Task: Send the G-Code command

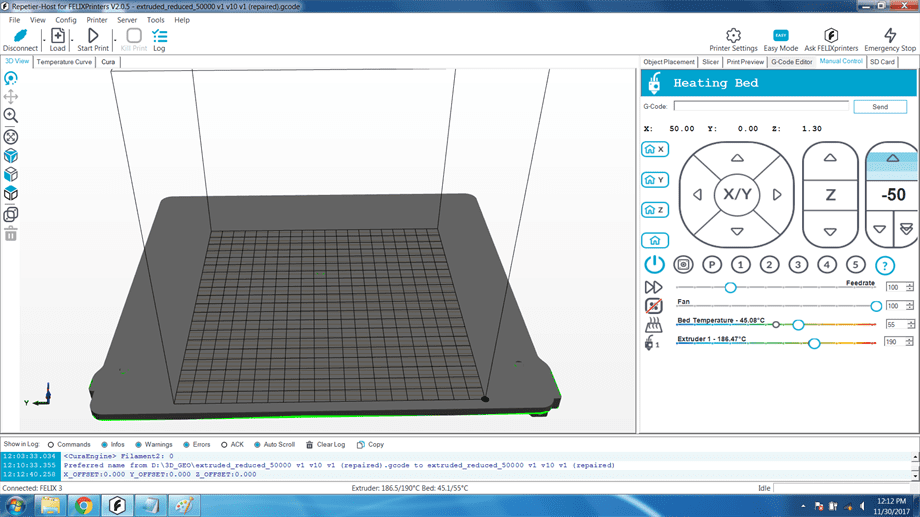Action: 880,107
